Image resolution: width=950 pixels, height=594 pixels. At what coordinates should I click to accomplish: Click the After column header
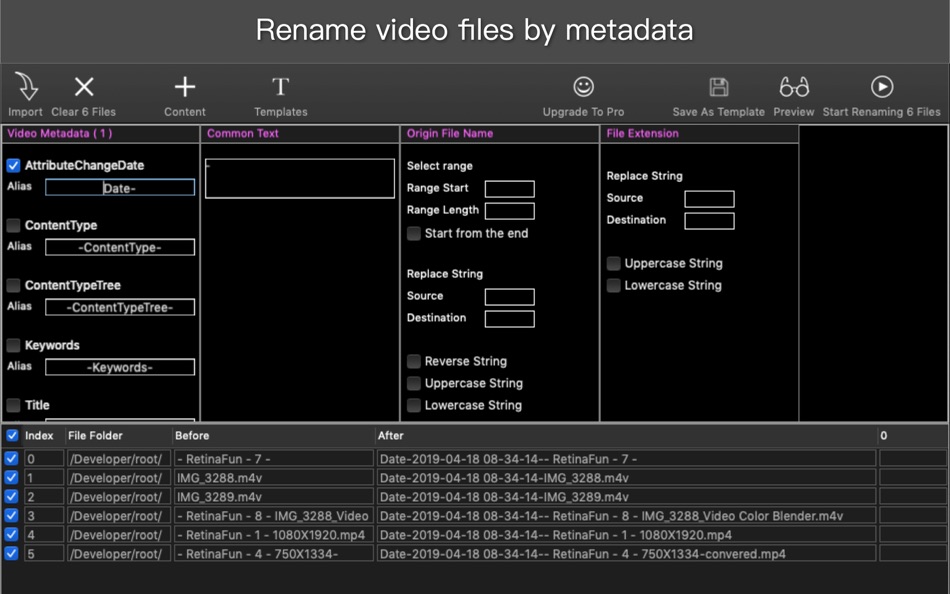click(x=391, y=435)
